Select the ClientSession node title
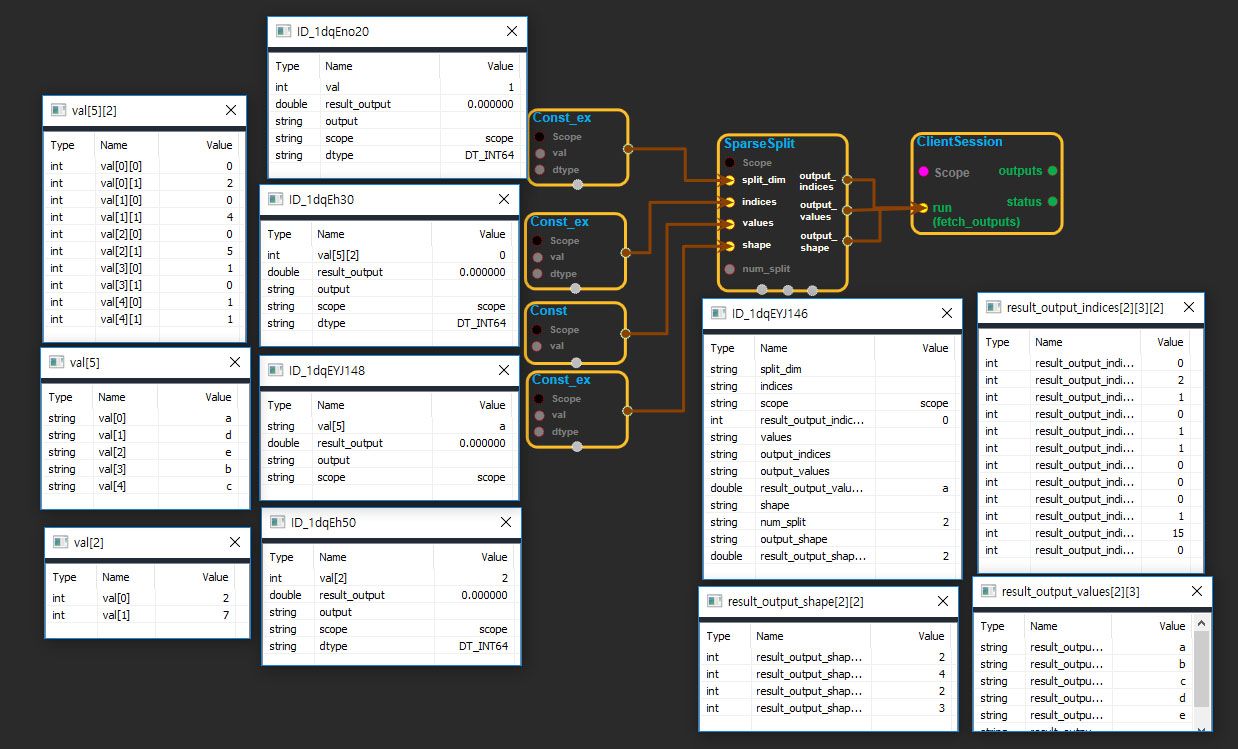Screen dimensions: 1238x749 tap(959, 142)
